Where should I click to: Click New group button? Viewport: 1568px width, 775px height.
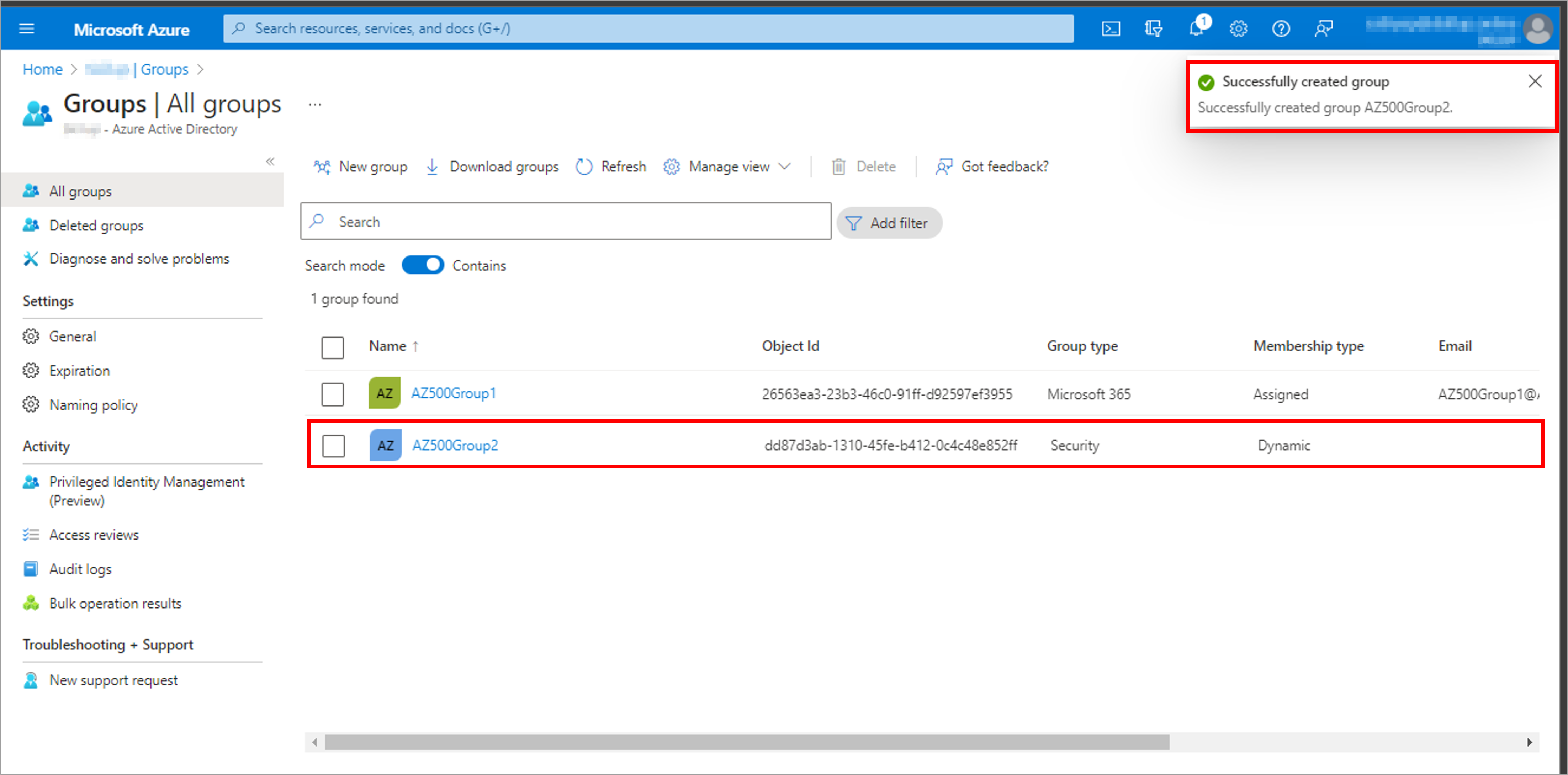360,167
